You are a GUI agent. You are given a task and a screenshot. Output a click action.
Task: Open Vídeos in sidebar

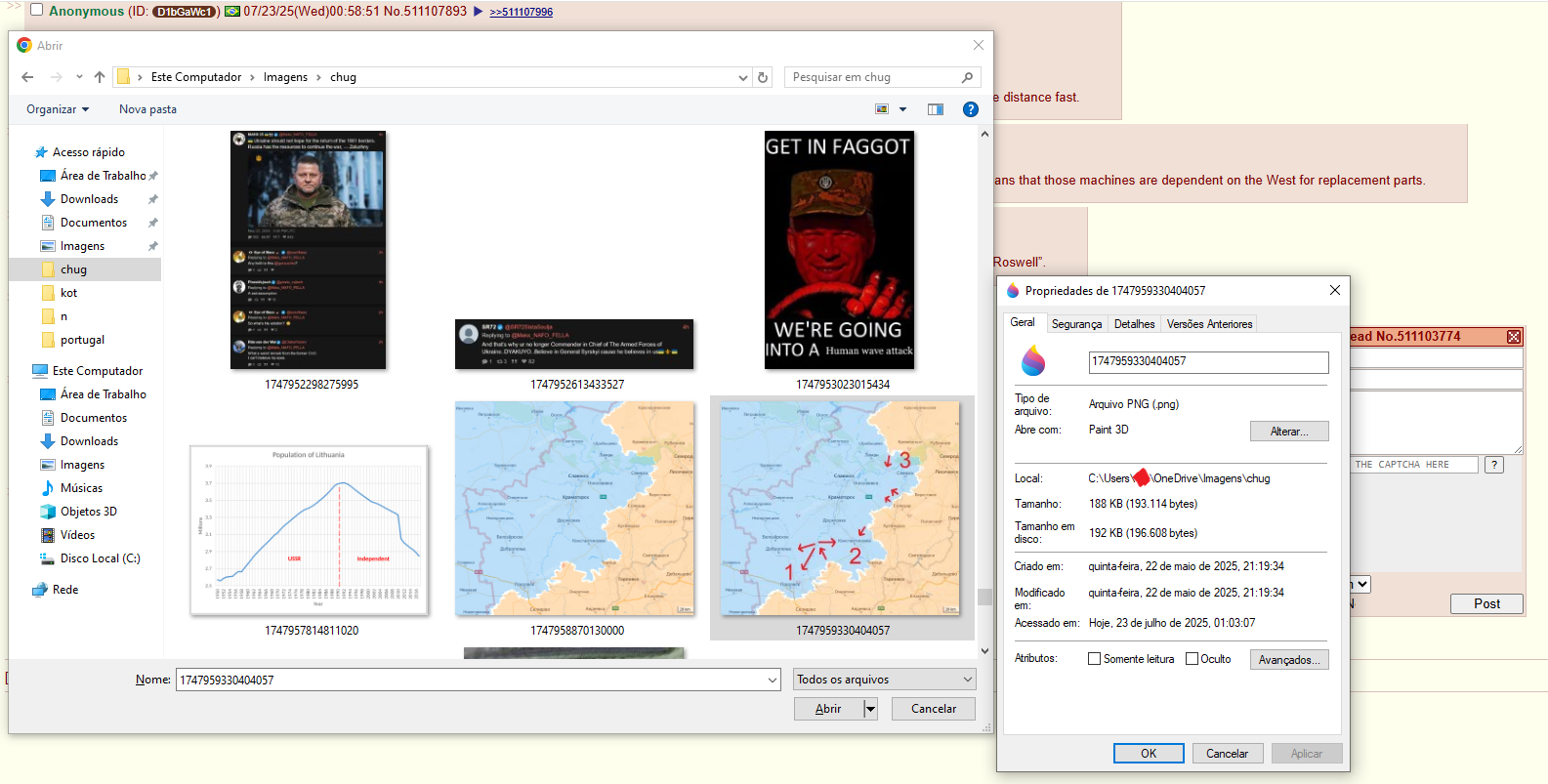77,535
